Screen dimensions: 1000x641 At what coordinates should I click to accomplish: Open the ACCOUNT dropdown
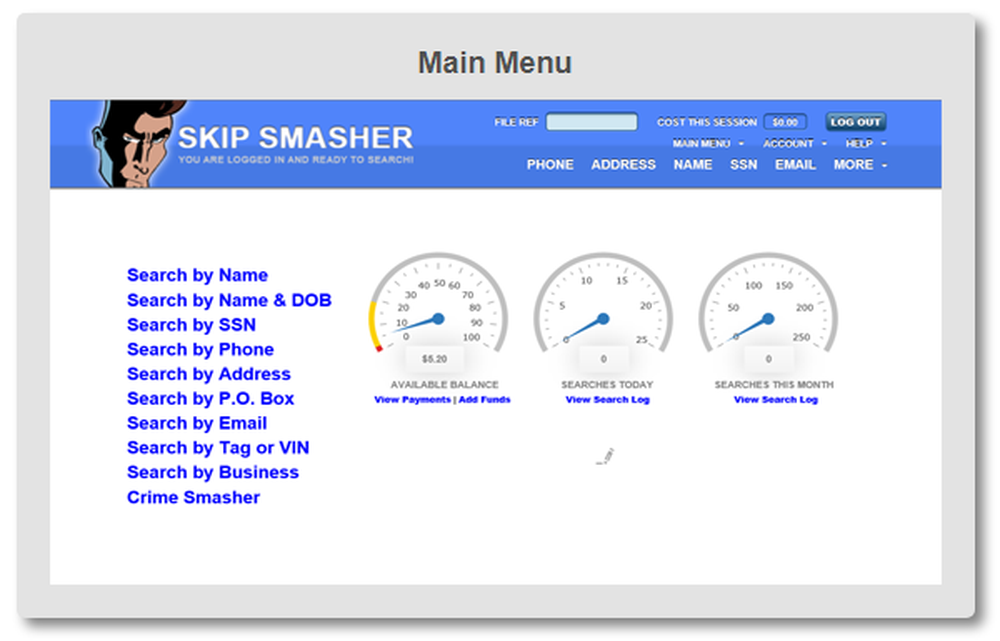788,143
